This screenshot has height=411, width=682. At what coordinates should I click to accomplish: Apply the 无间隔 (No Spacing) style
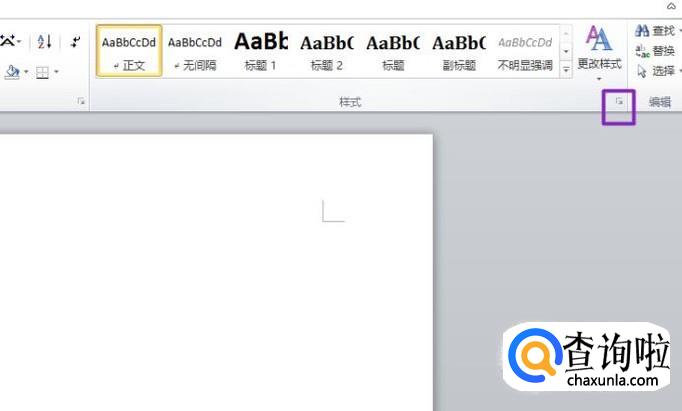pos(195,51)
